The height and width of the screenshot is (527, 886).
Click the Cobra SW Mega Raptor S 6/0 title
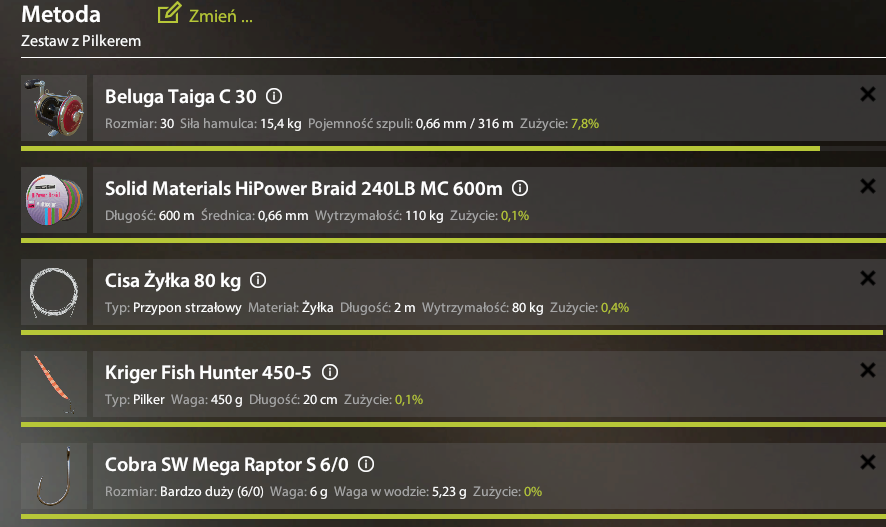click(x=227, y=465)
